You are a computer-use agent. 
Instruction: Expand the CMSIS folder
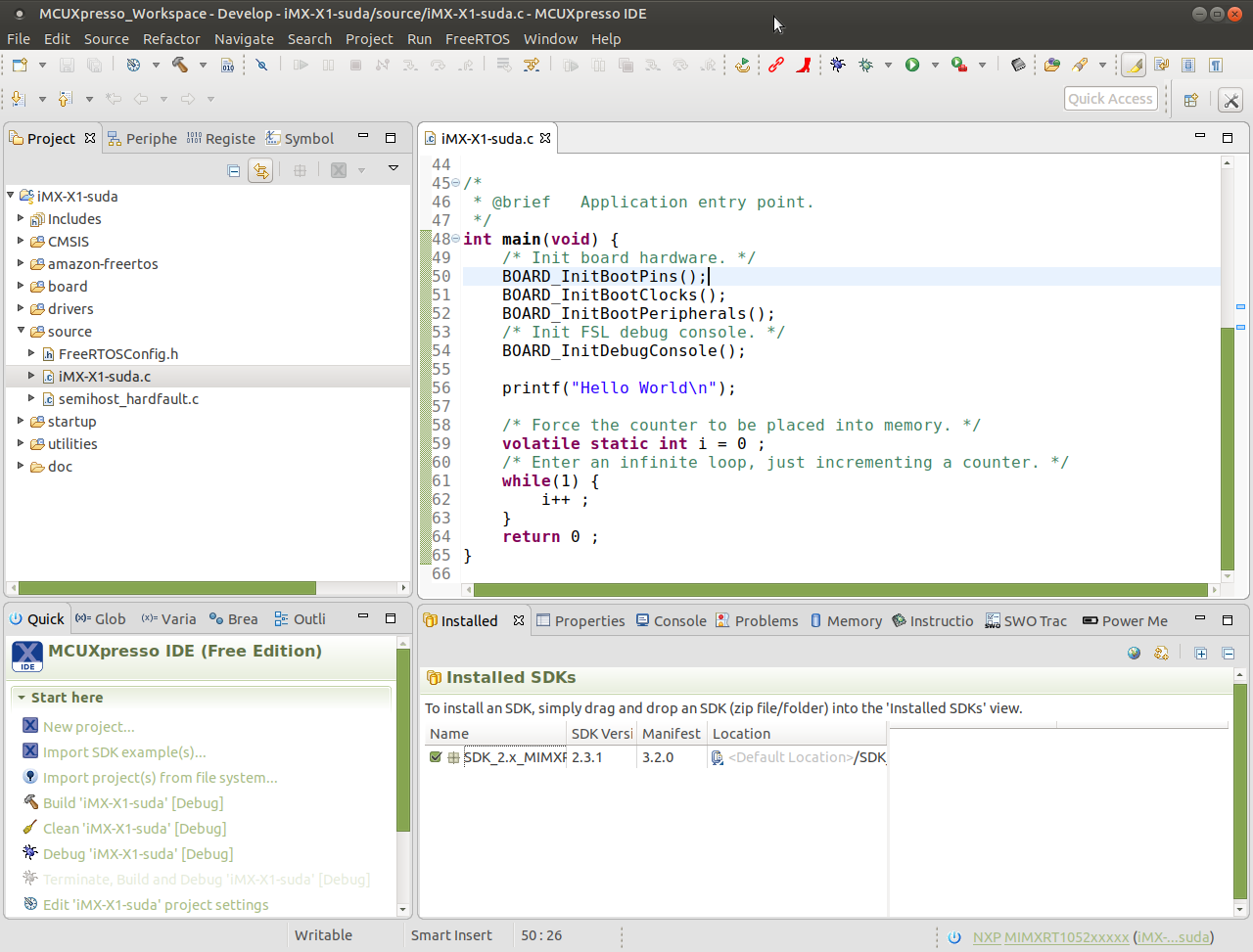point(21,241)
